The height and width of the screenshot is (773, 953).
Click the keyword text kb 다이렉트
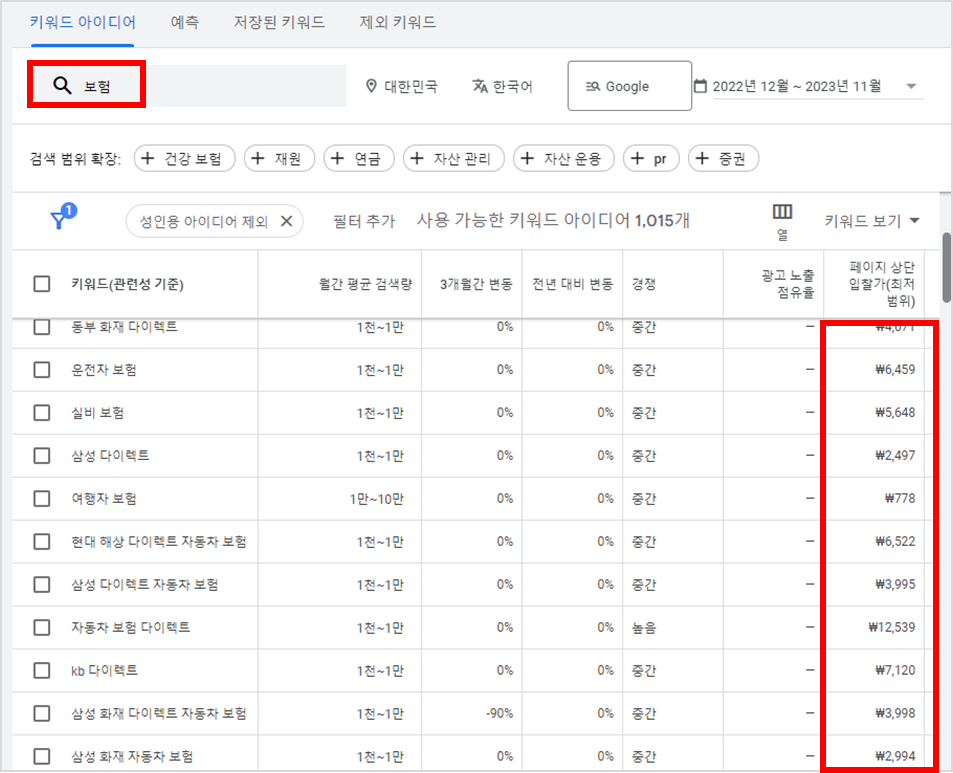tap(105, 670)
